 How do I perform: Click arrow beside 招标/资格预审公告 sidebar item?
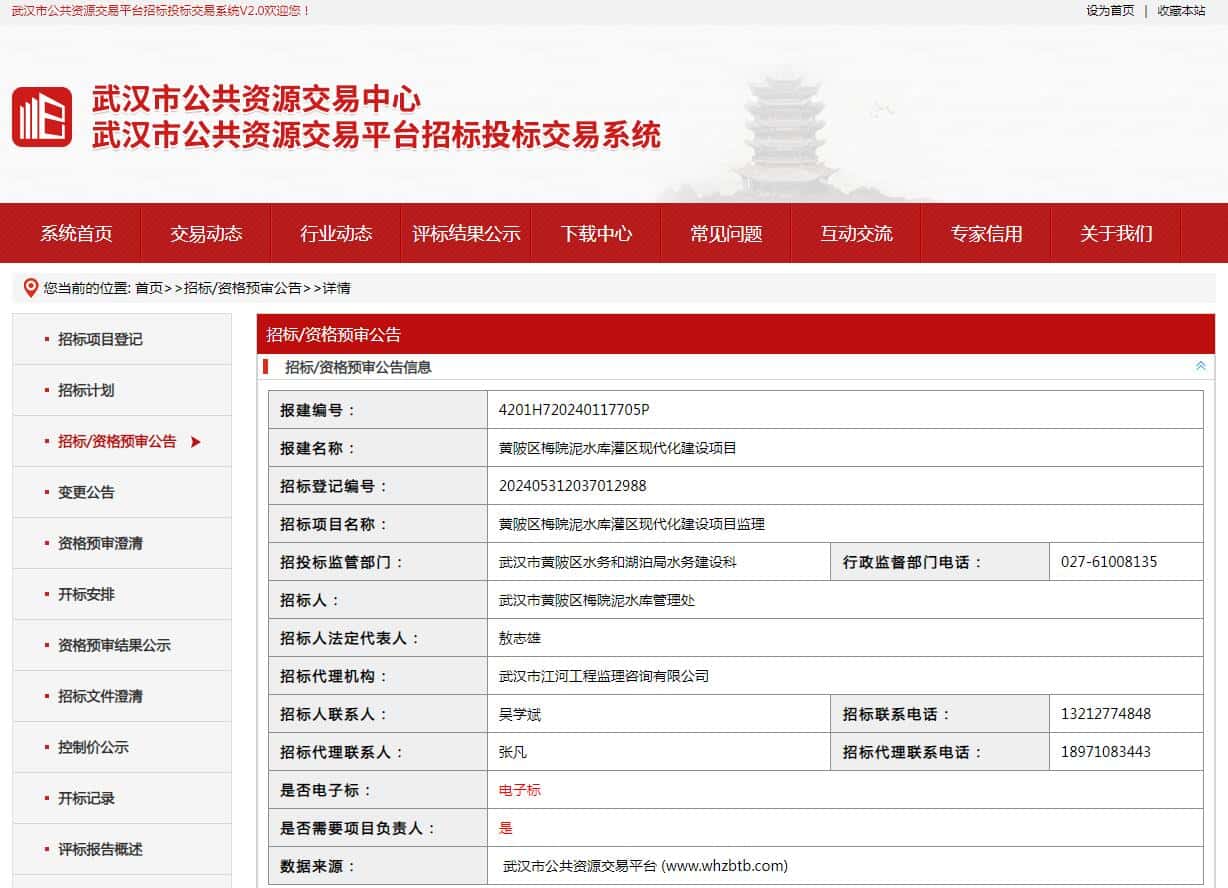(196, 442)
